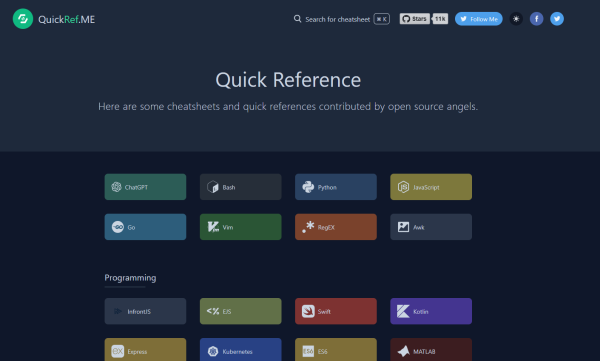Screen dimensions: 600x361
Task: Click the Go gopher logo icon
Action: click(117, 227)
